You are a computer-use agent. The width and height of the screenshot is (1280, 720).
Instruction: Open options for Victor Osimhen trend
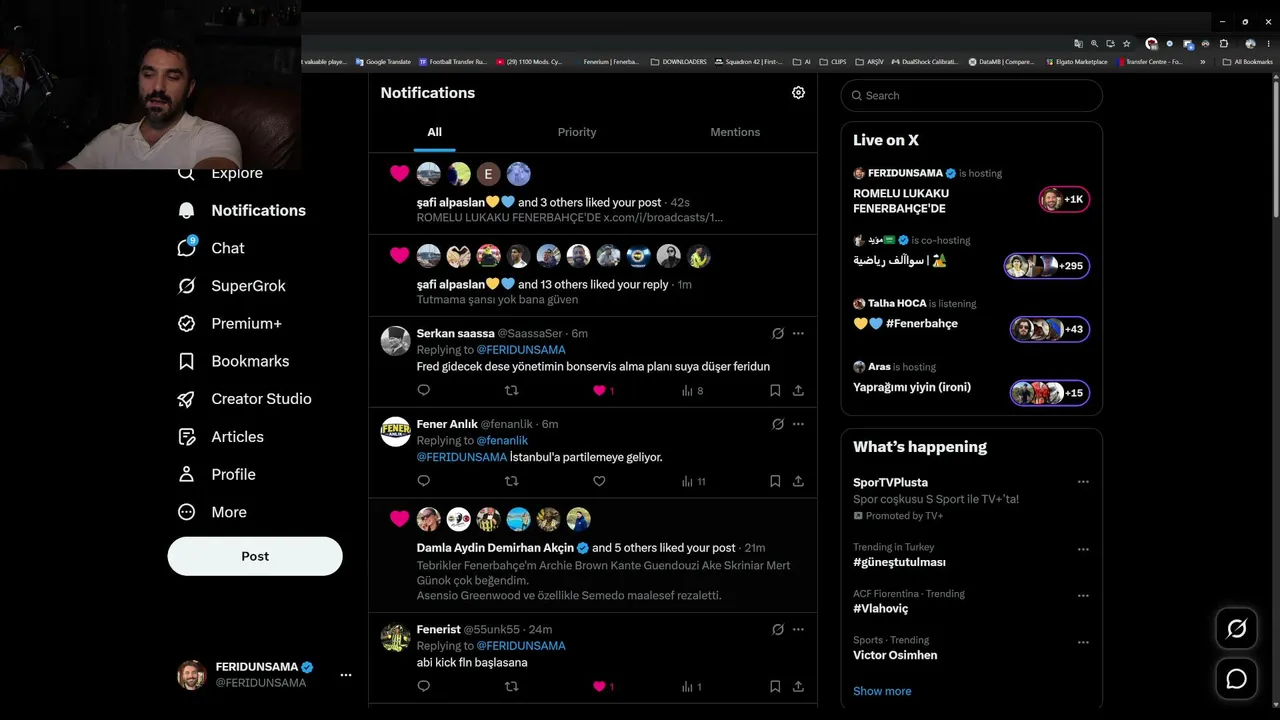1082,642
